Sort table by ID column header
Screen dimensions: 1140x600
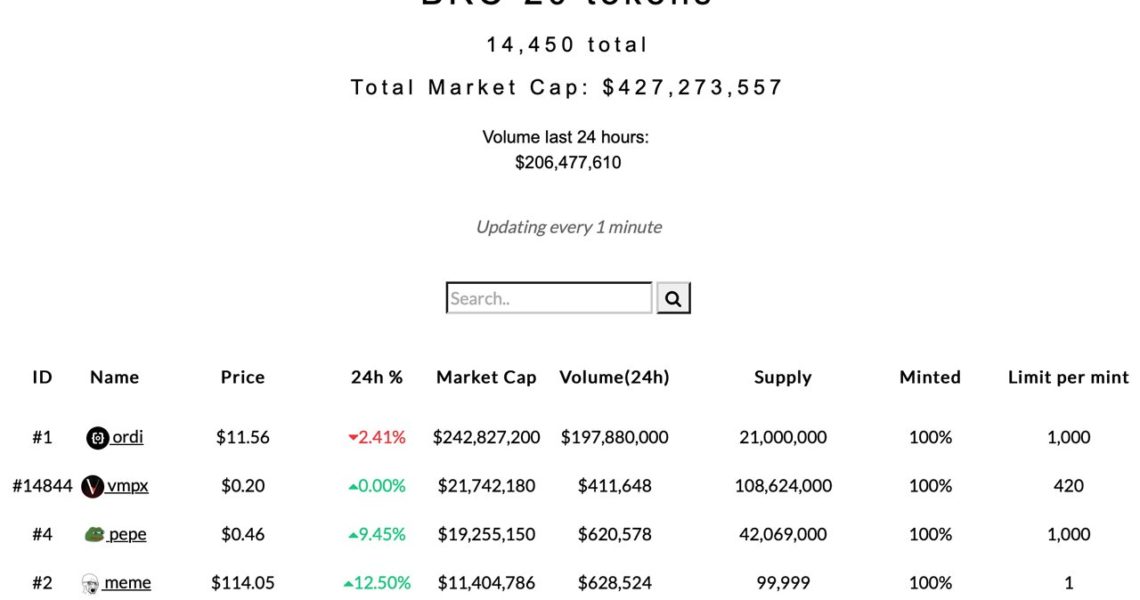tap(42, 377)
